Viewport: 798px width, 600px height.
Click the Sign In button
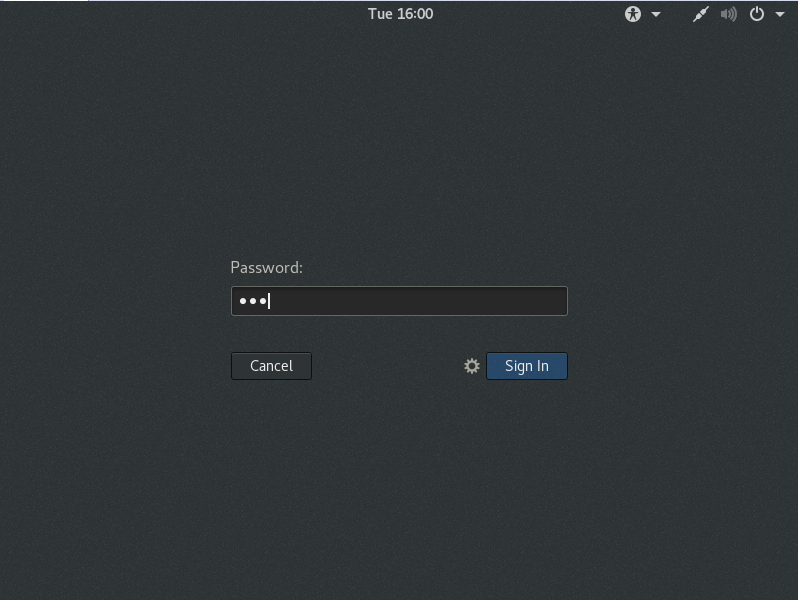click(527, 366)
